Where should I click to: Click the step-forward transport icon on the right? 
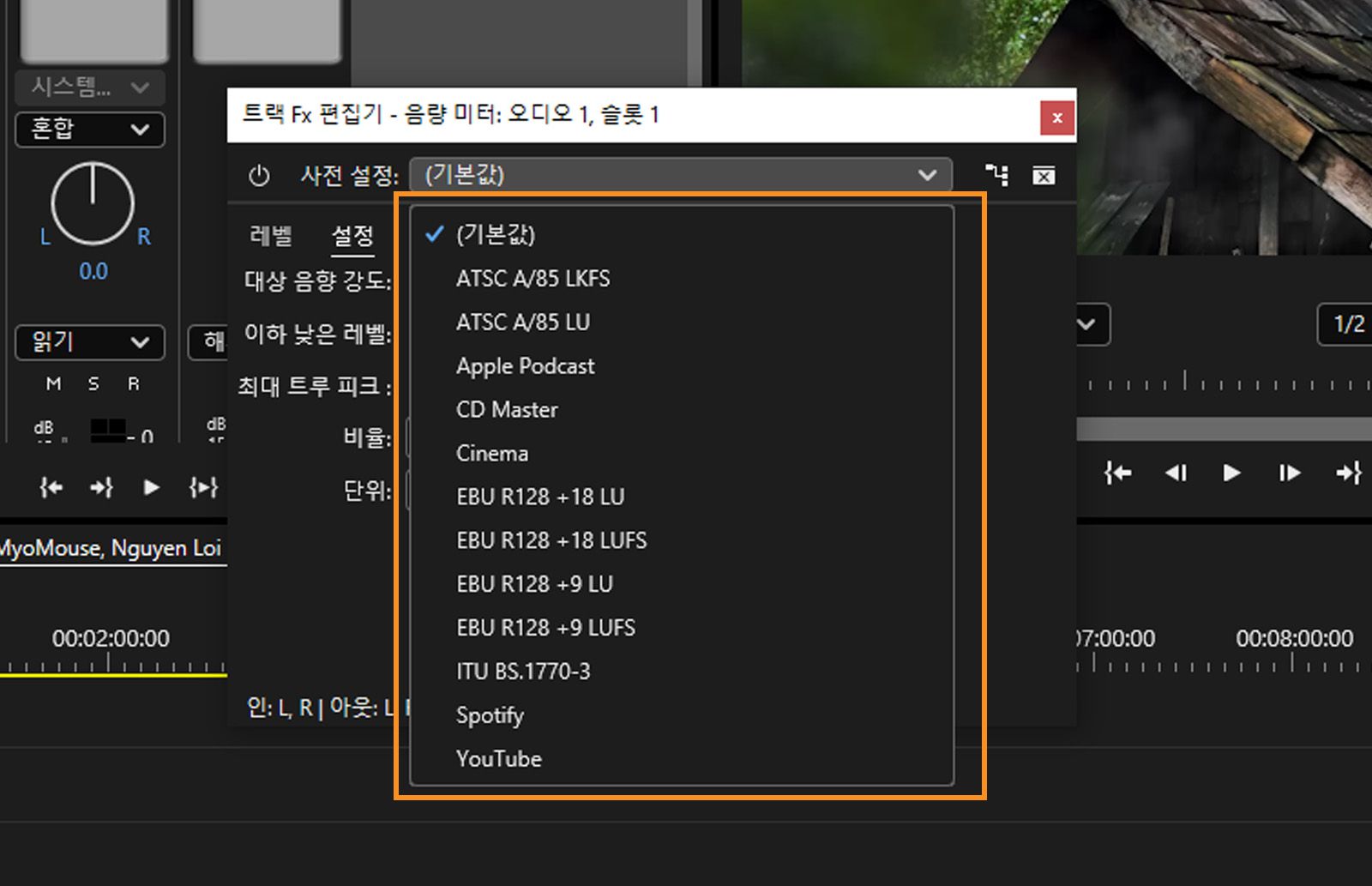(1289, 473)
